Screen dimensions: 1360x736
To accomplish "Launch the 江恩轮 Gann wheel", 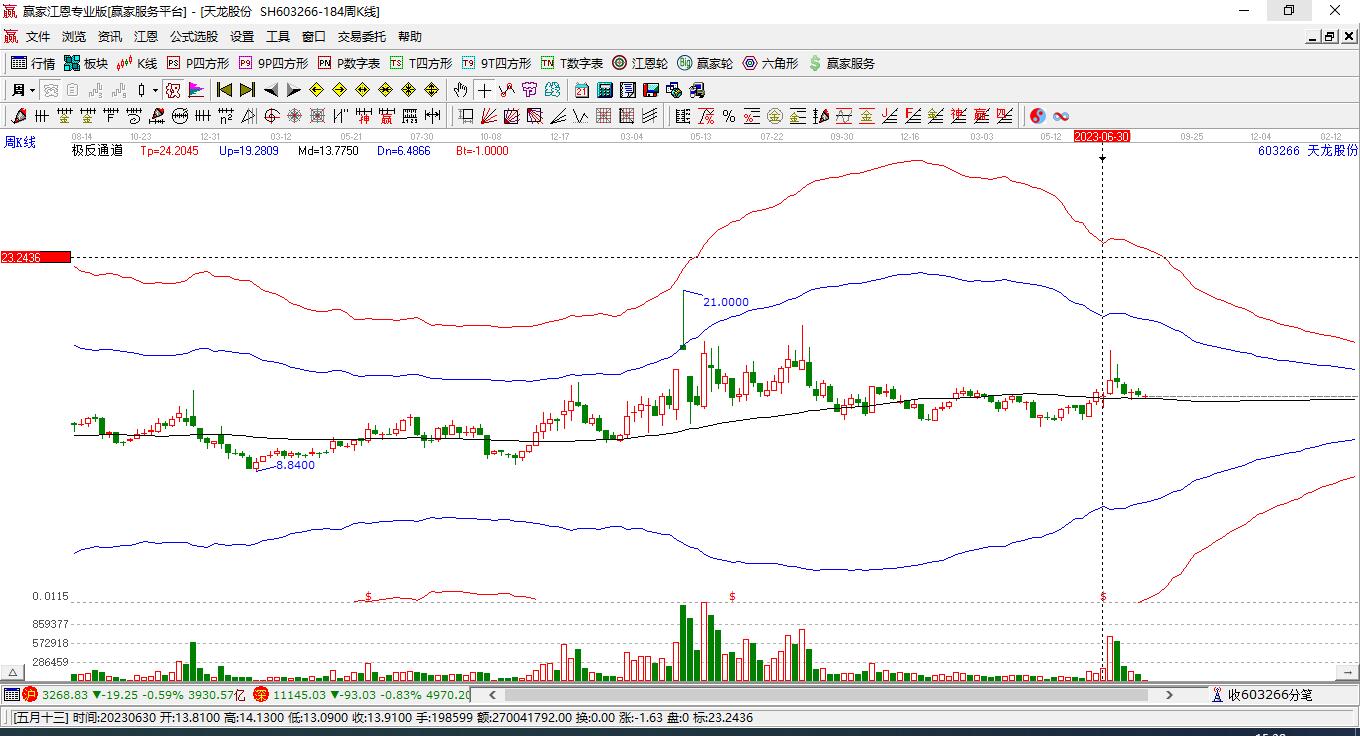I will coord(640,63).
